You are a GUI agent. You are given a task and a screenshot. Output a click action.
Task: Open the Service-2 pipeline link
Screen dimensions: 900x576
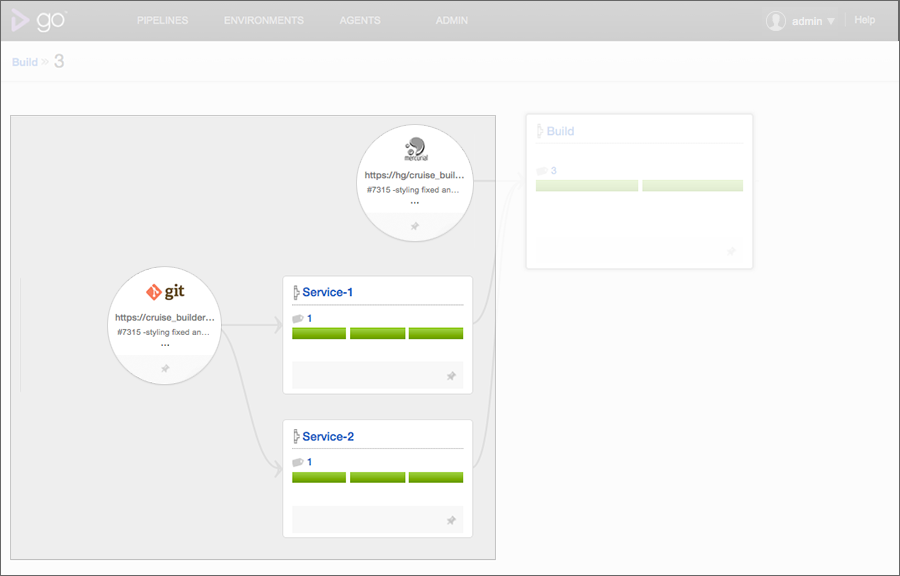click(327, 437)
